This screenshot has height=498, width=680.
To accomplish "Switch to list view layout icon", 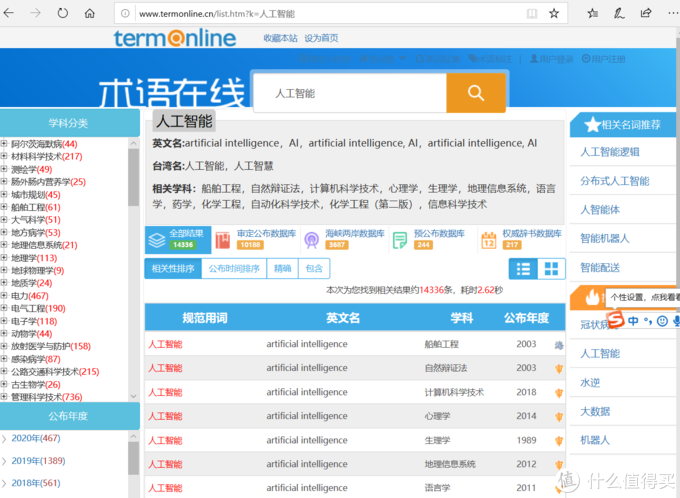I will (523, 269).
